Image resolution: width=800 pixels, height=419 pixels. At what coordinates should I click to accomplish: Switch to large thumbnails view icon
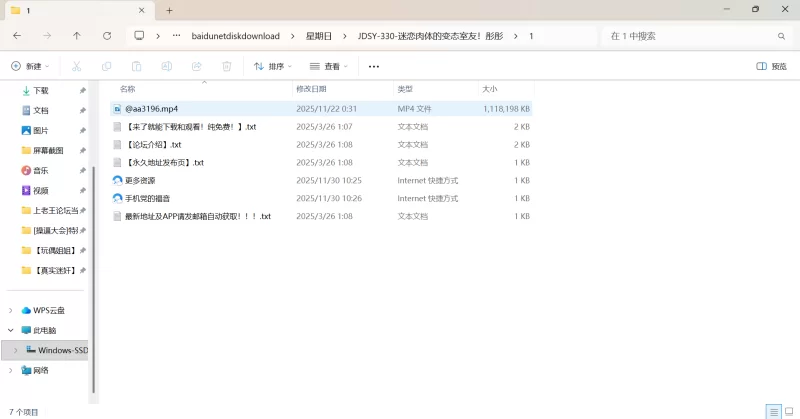pos(789,411)
